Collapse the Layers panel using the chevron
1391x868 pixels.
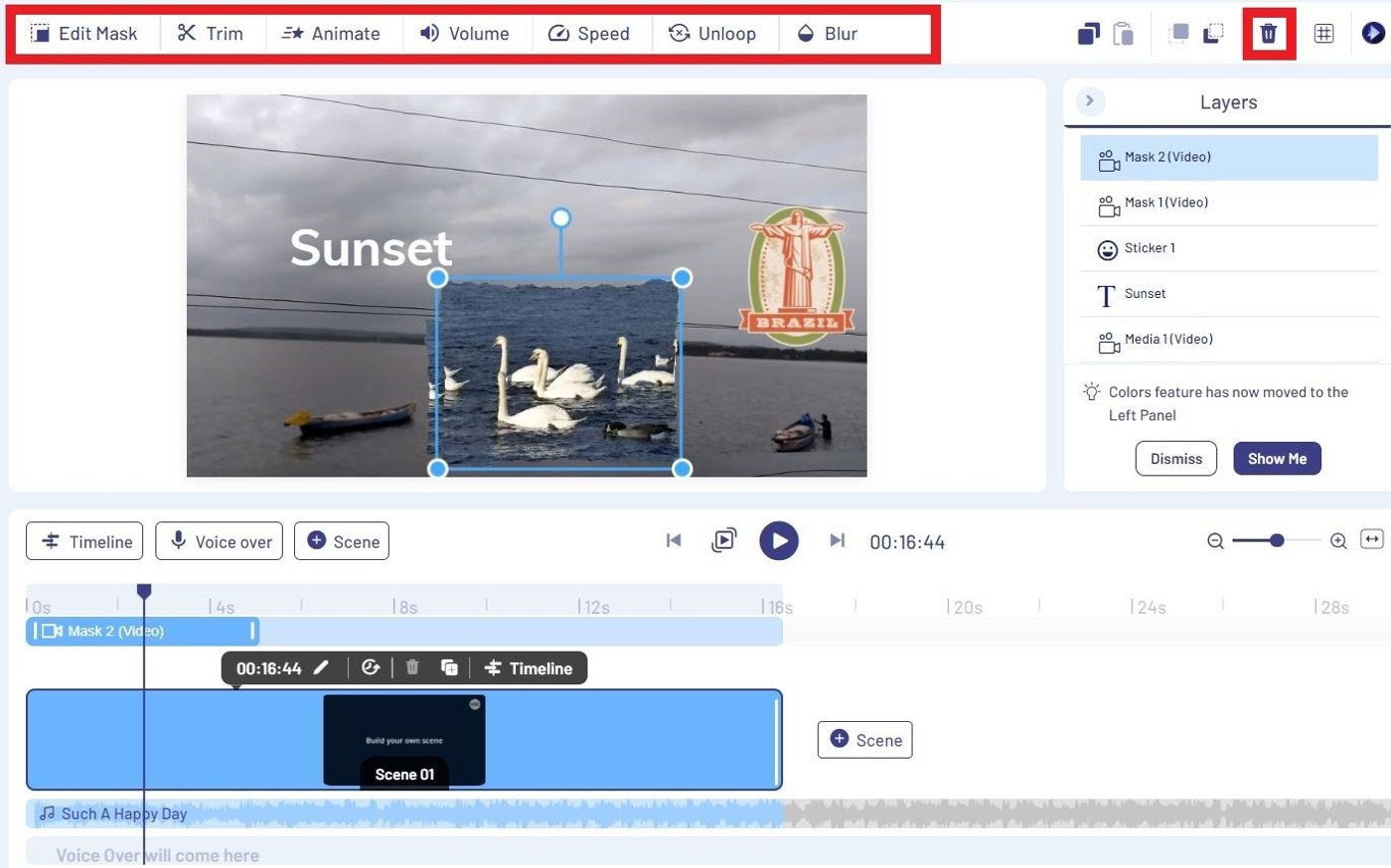pos(1090,100)
